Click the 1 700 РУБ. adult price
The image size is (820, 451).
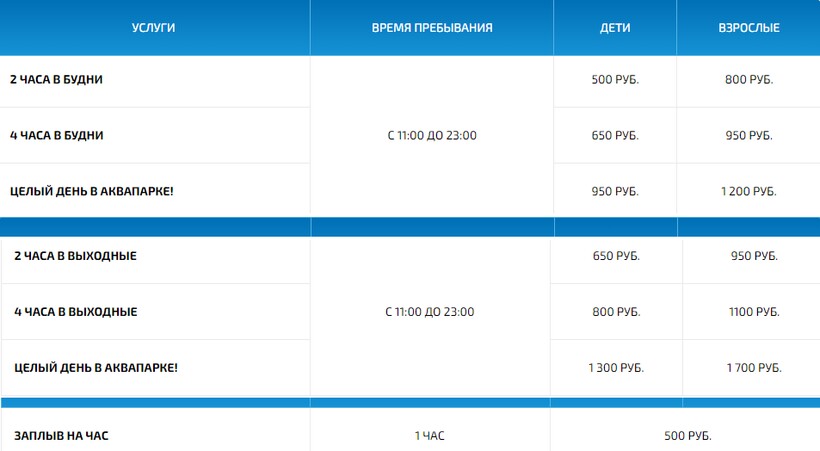pos(754,368)
